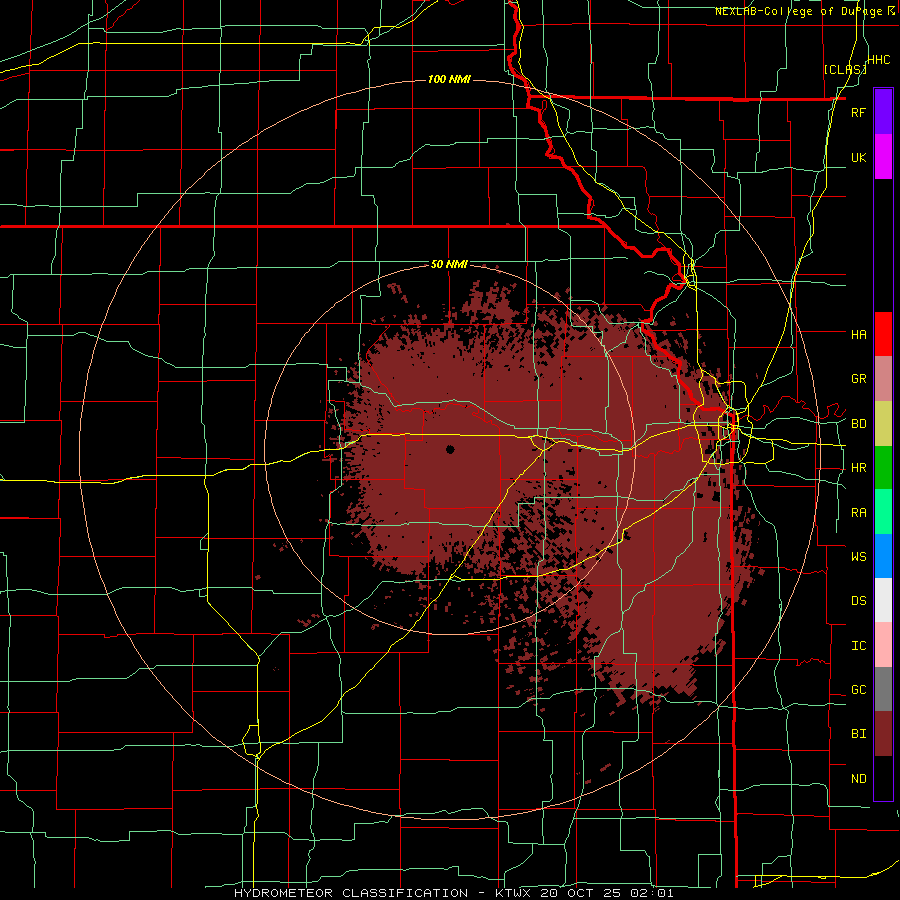900x900 pixels.
Task: Click the DS white legend swatch
Action: coord(883,600)
